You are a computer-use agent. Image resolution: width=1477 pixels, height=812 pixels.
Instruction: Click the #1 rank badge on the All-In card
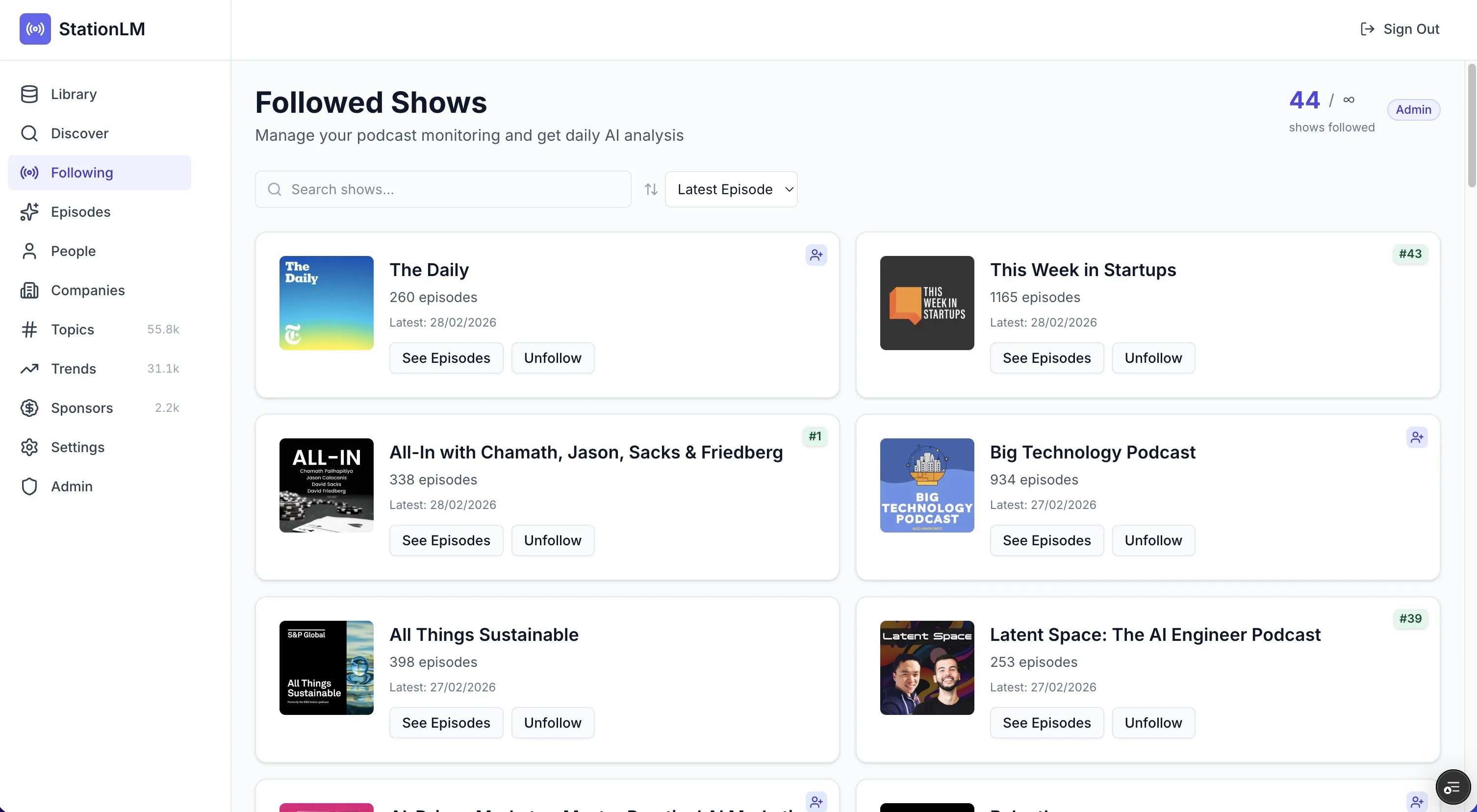coord(815,436)
